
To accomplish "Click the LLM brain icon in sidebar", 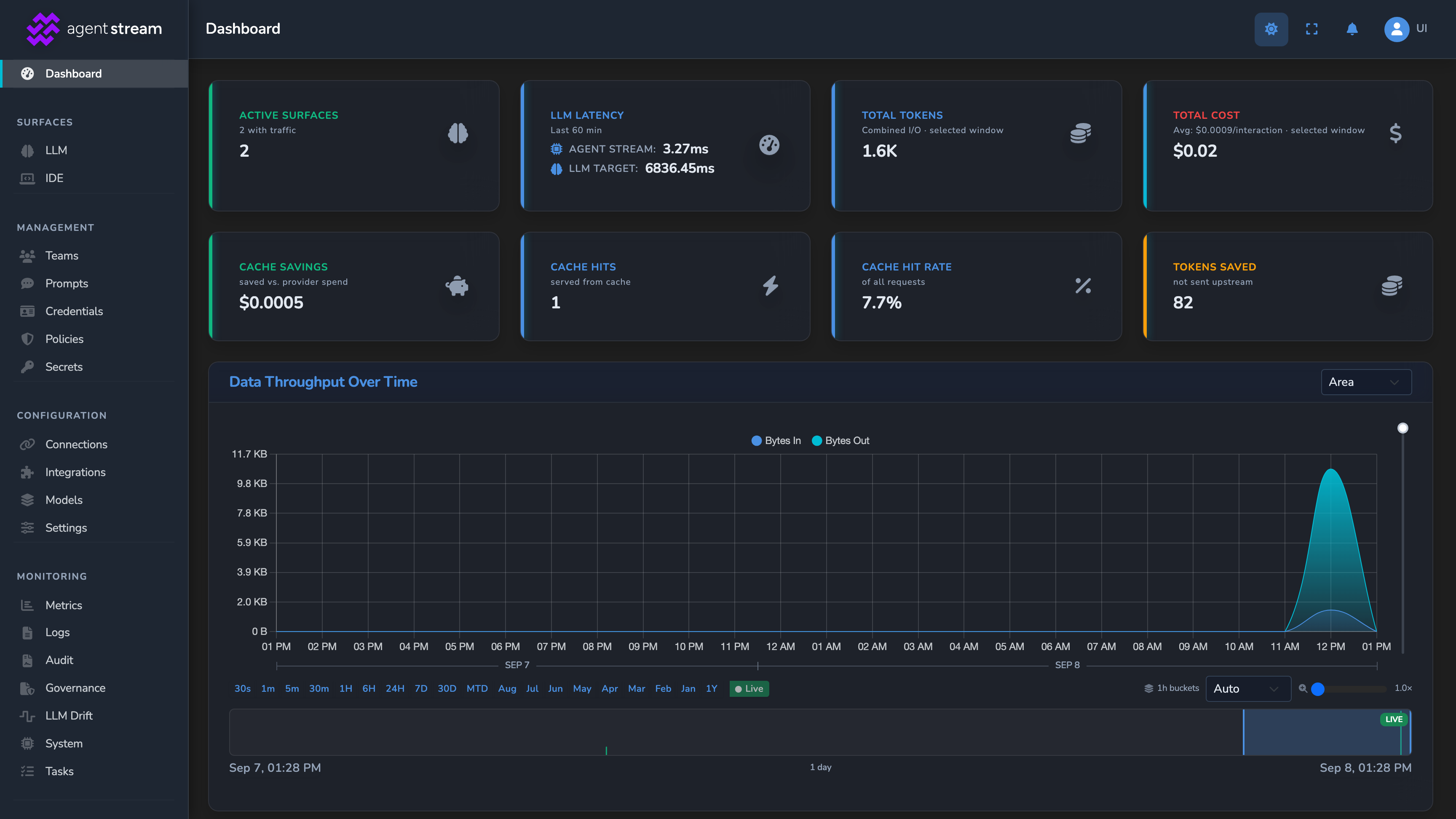I will 27,150.
